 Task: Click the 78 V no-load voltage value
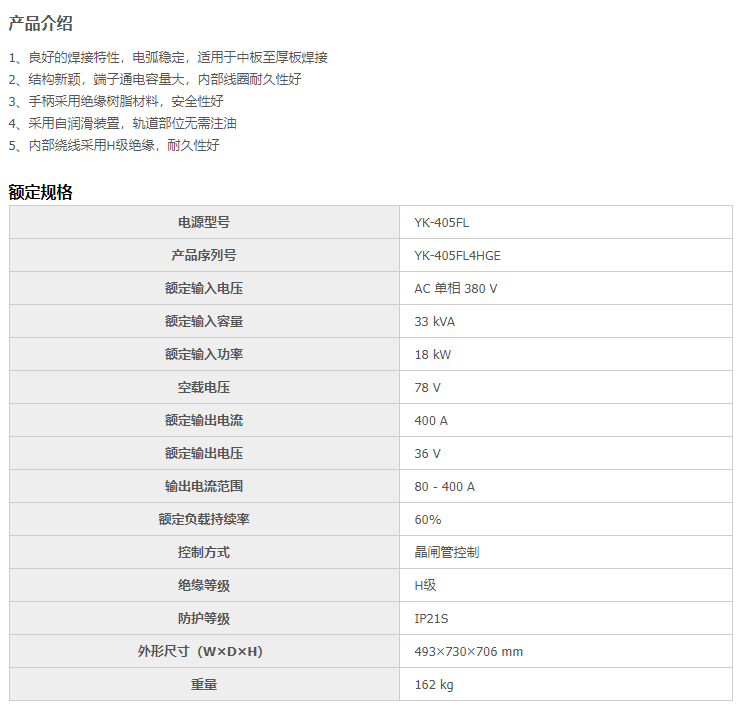point(427,387)
